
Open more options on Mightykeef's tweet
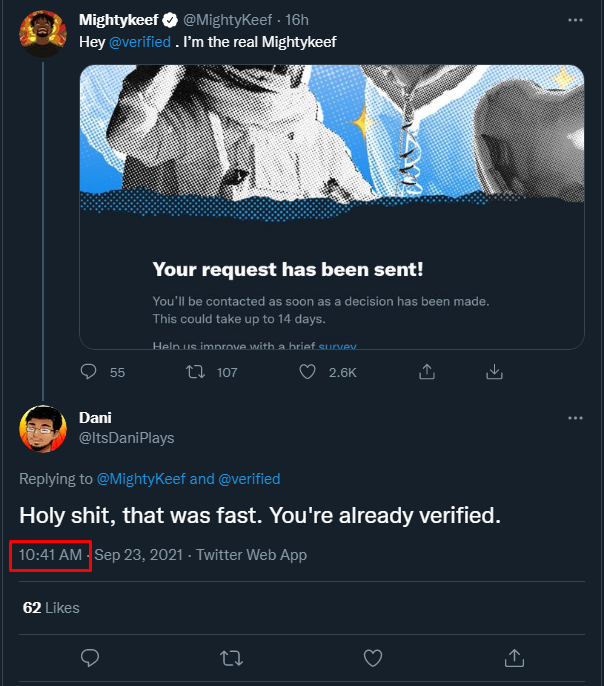574,20
